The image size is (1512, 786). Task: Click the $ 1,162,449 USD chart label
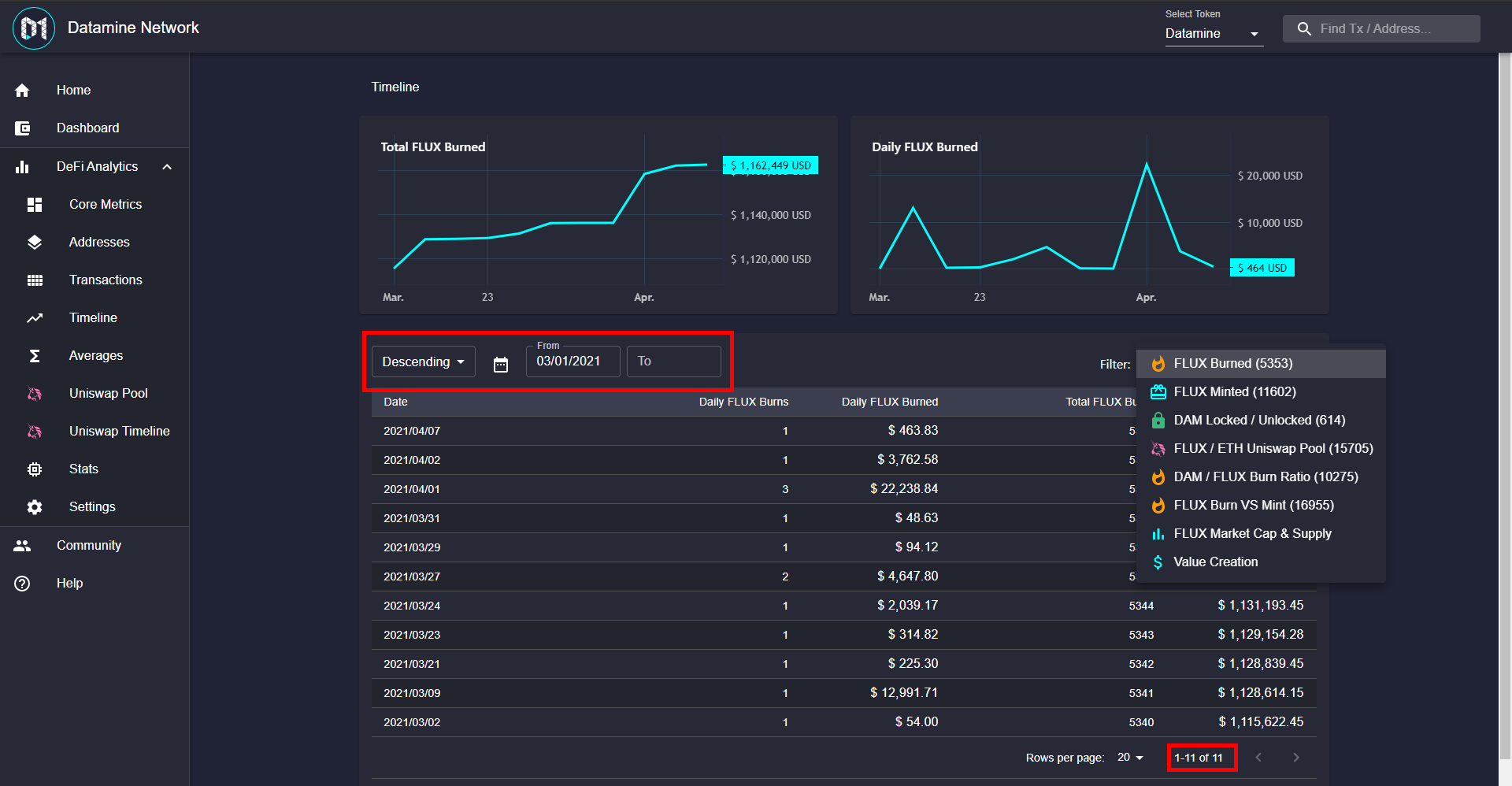pyautogui.click(x=770, y=165)
